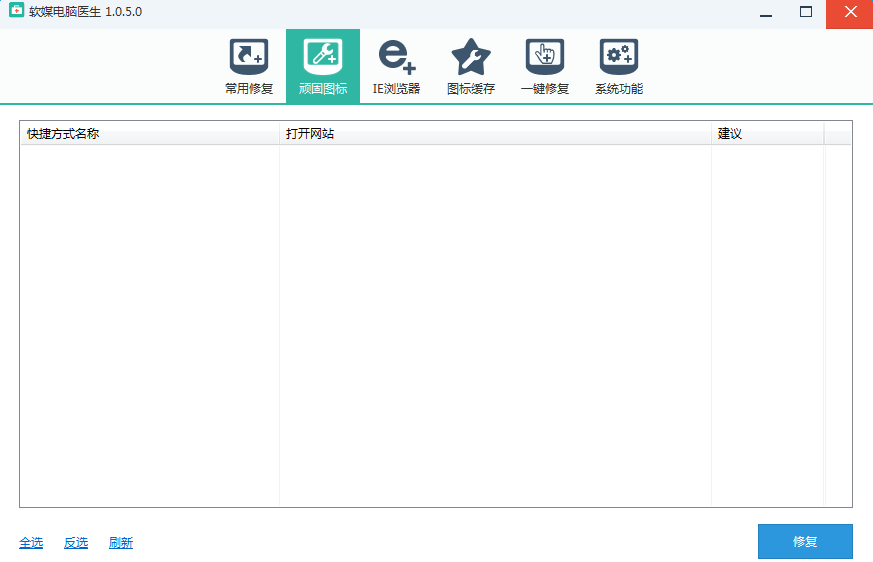
Task: Click the 软媒电脑医生 app icon in title bar
Action: tap(16, 12)
